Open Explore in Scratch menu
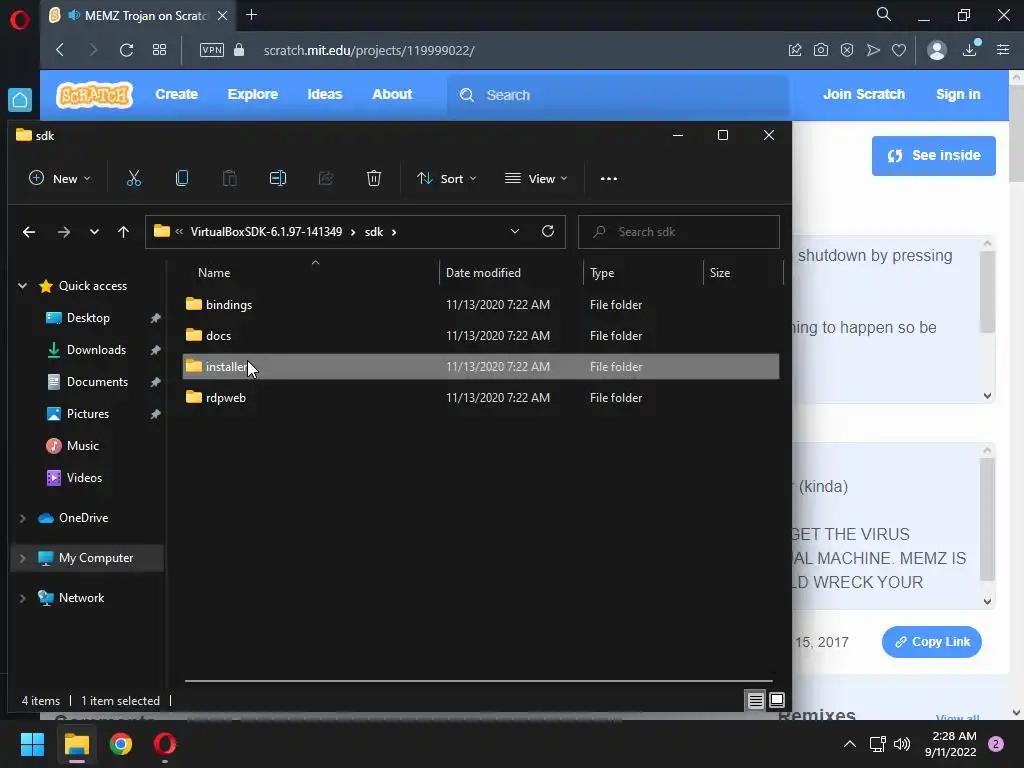 [x=253, y=94]
